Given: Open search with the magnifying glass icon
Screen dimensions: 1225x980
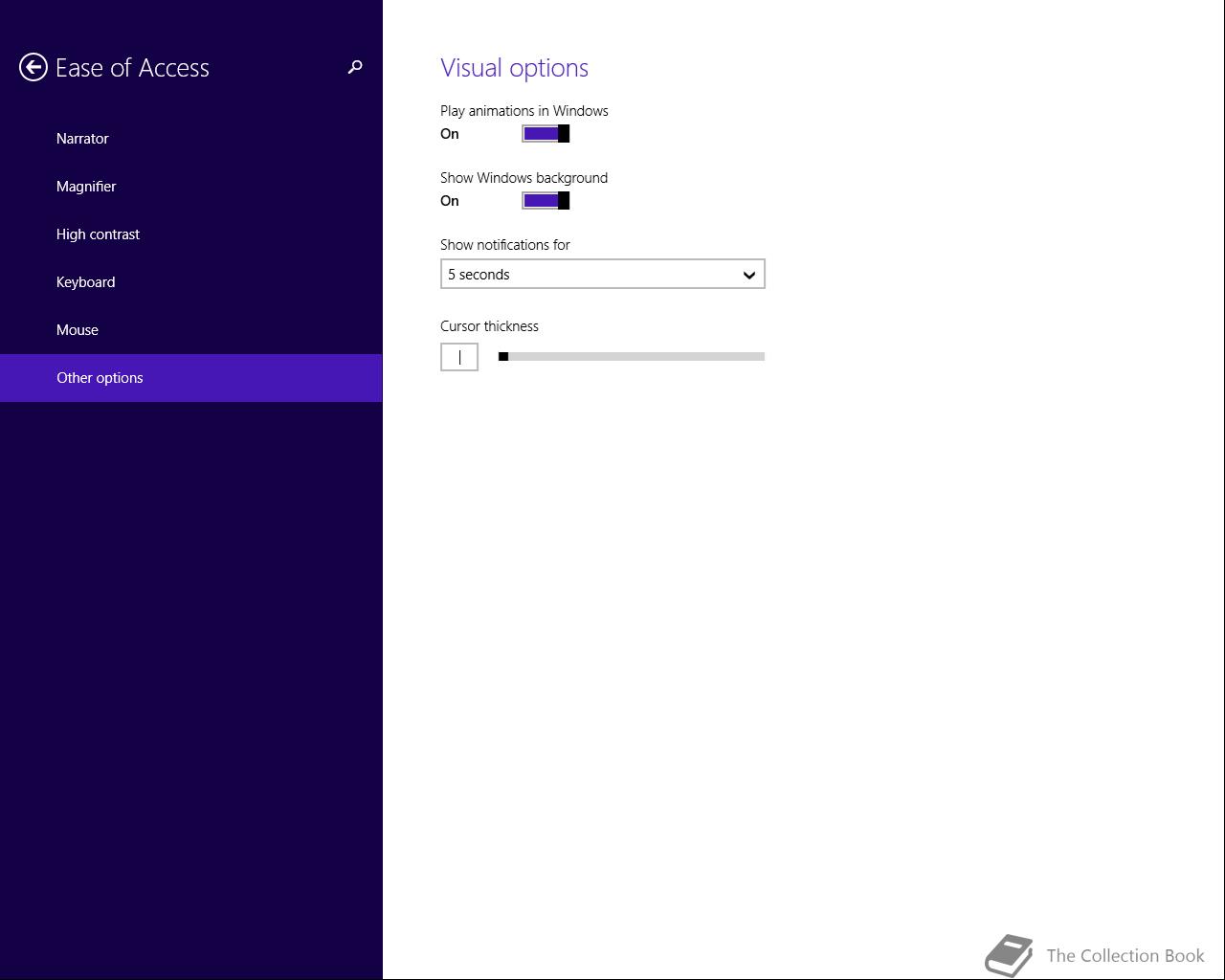Looking at the screenshot, I should tap(355, 67).
